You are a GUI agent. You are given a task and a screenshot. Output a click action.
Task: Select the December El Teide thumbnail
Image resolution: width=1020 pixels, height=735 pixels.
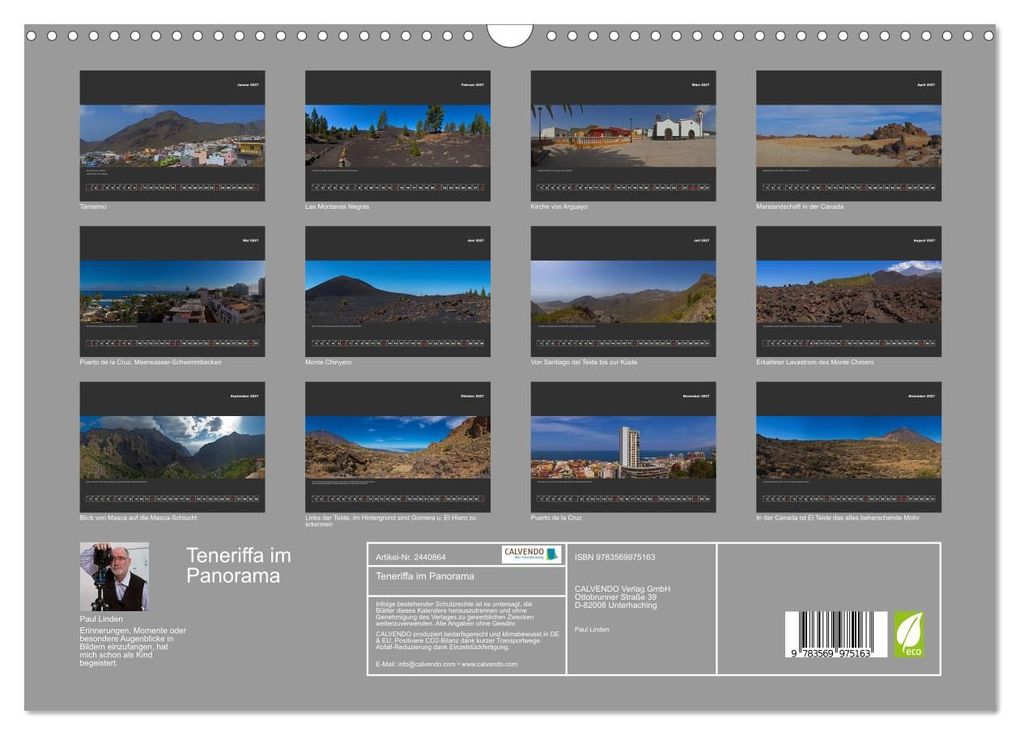pos(849,447)
